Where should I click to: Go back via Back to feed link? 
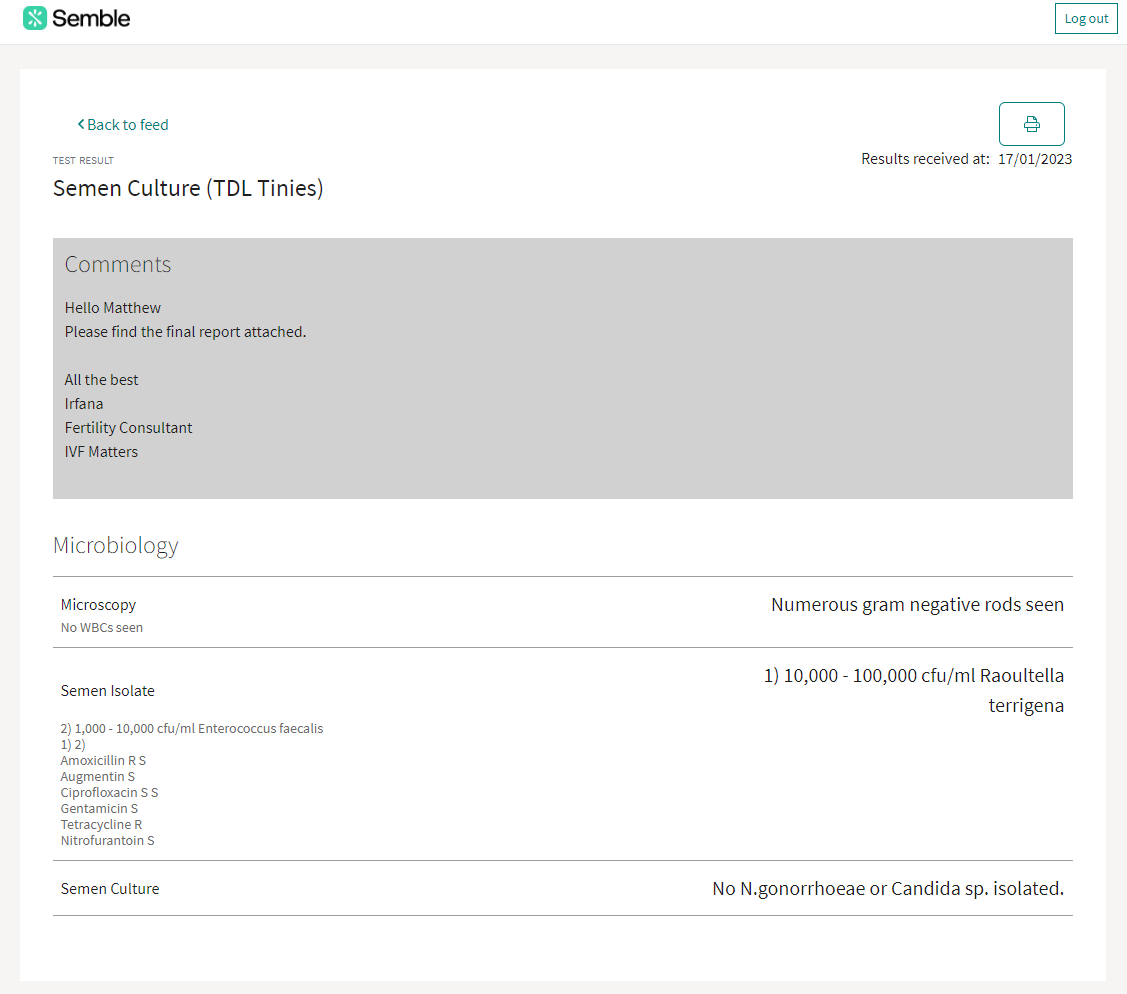(x=127, y=124)
